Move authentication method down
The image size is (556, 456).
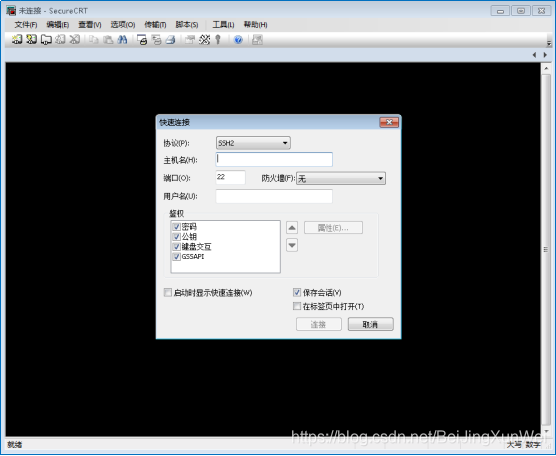point(292,245)
